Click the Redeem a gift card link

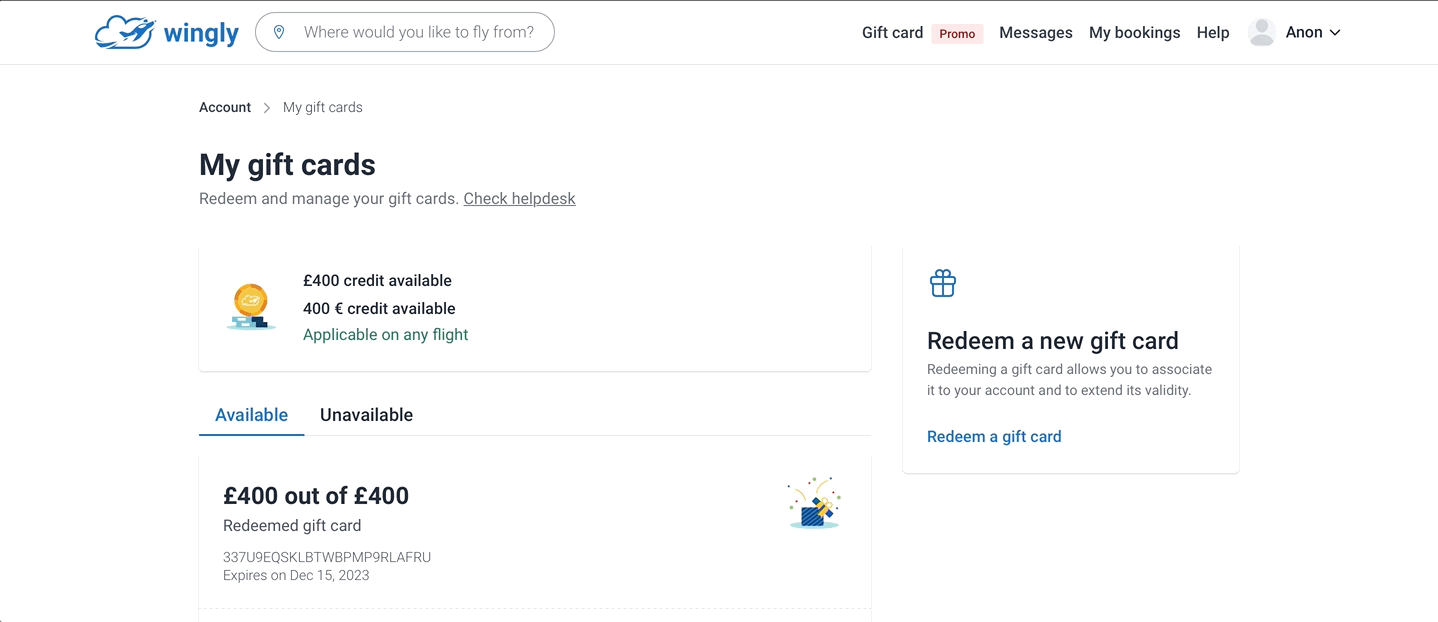pyautogui.click(x=994, y=436)
